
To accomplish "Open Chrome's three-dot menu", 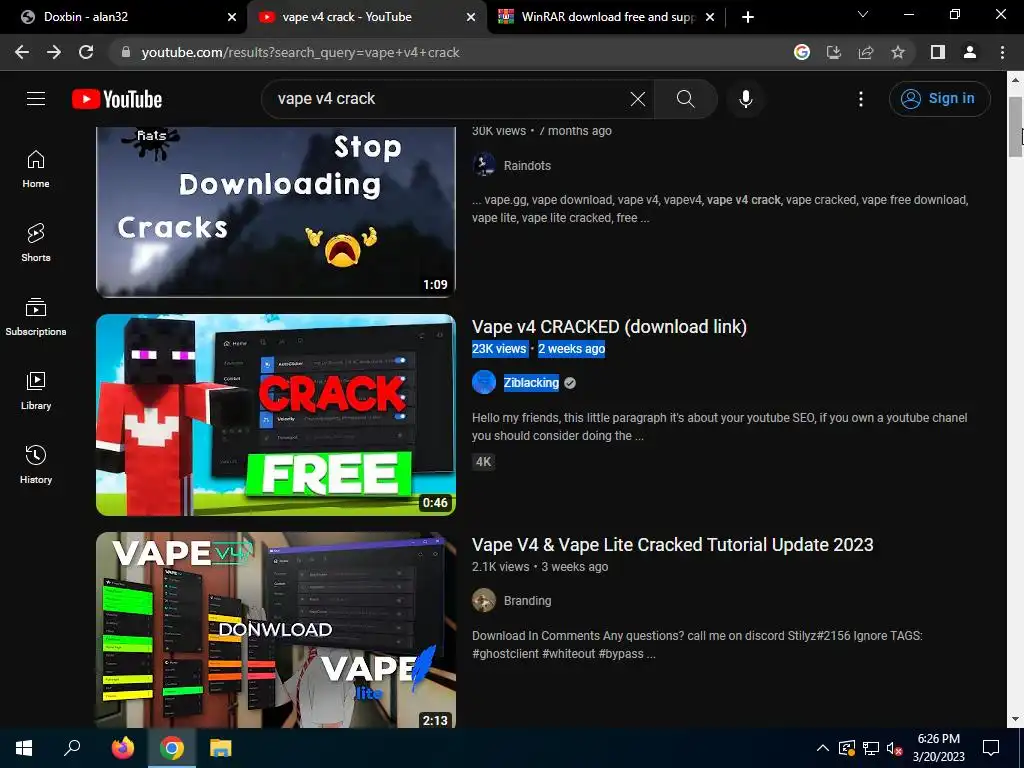I will (1002, 52).
